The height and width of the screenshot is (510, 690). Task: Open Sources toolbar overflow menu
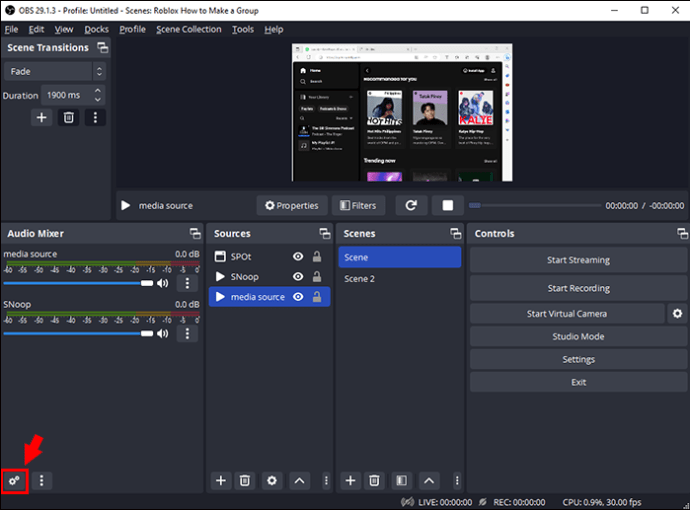(326, 481)
